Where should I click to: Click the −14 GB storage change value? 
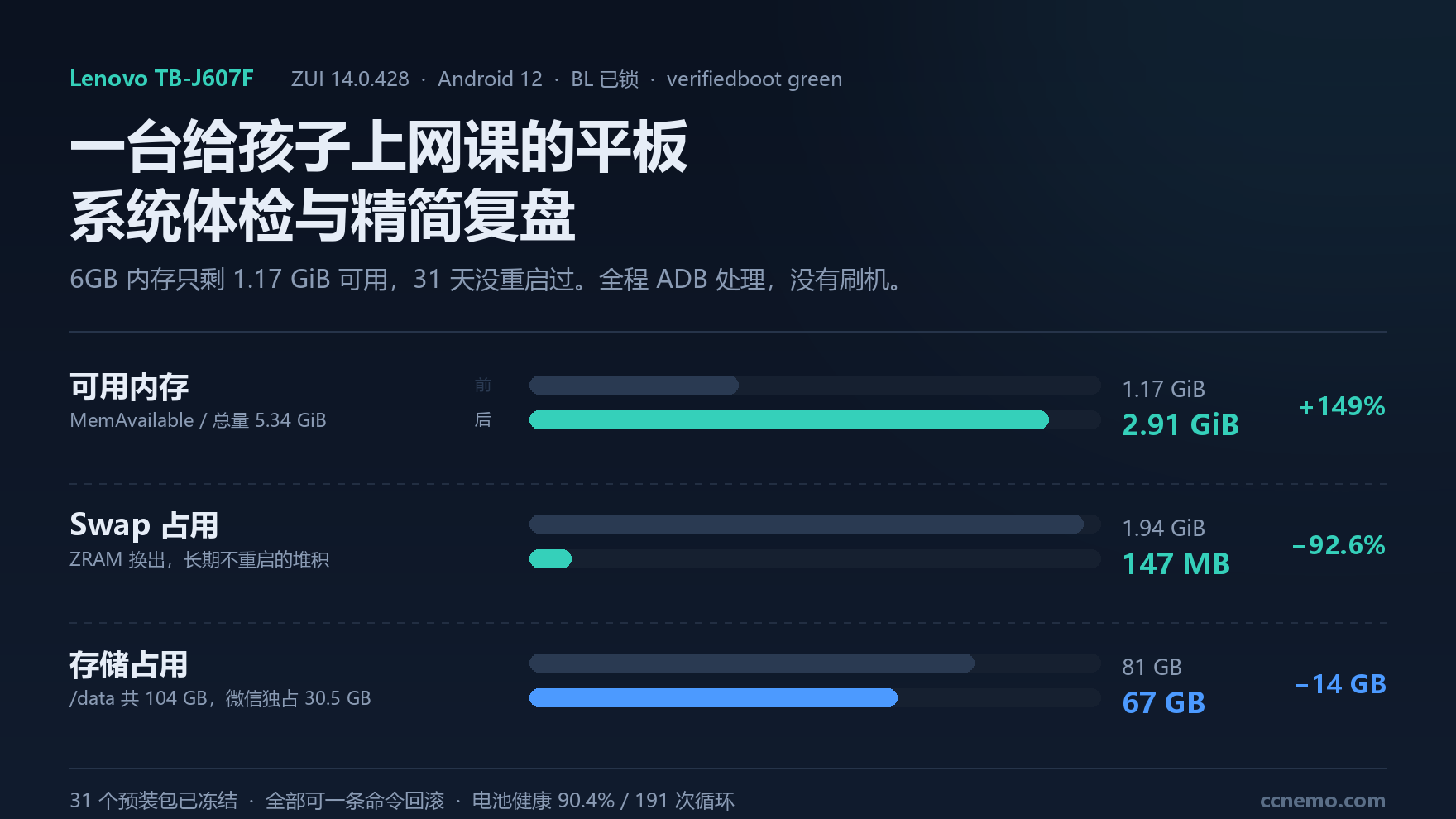click(x=1340, y=684)
